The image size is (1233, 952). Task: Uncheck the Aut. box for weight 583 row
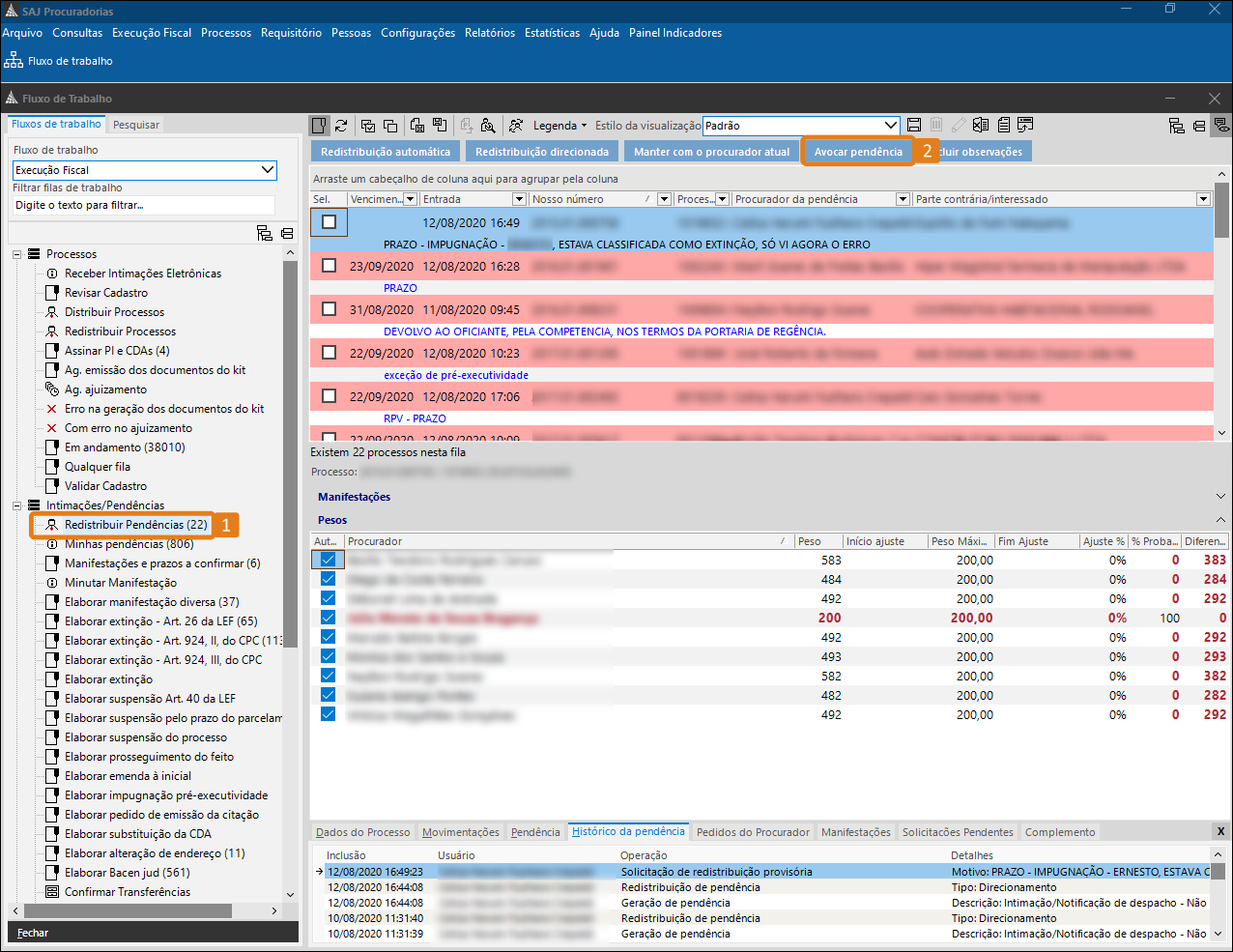click(328, 560)
